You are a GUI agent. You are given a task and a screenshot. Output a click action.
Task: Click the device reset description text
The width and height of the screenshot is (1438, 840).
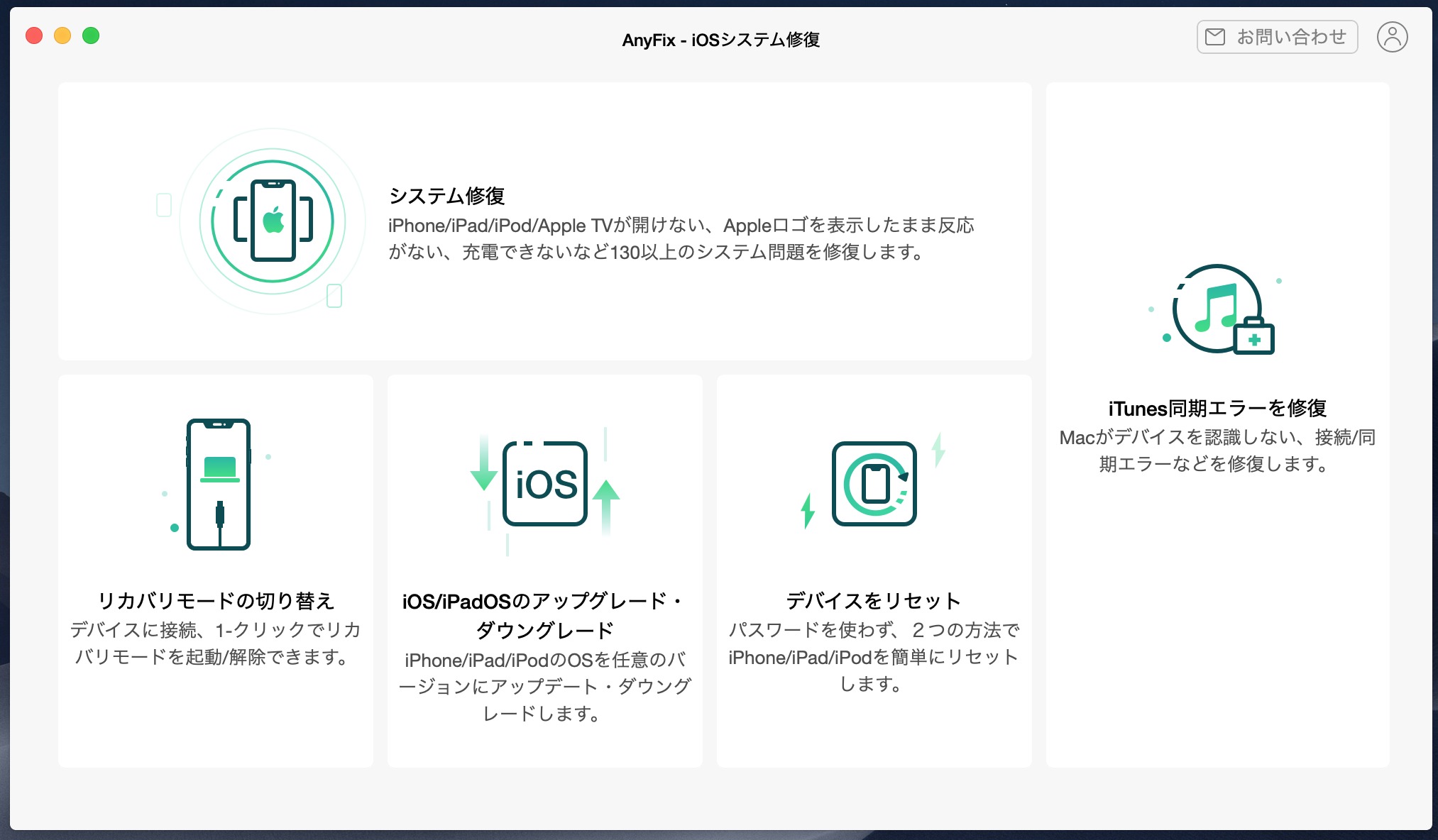(x=874, y=657)
